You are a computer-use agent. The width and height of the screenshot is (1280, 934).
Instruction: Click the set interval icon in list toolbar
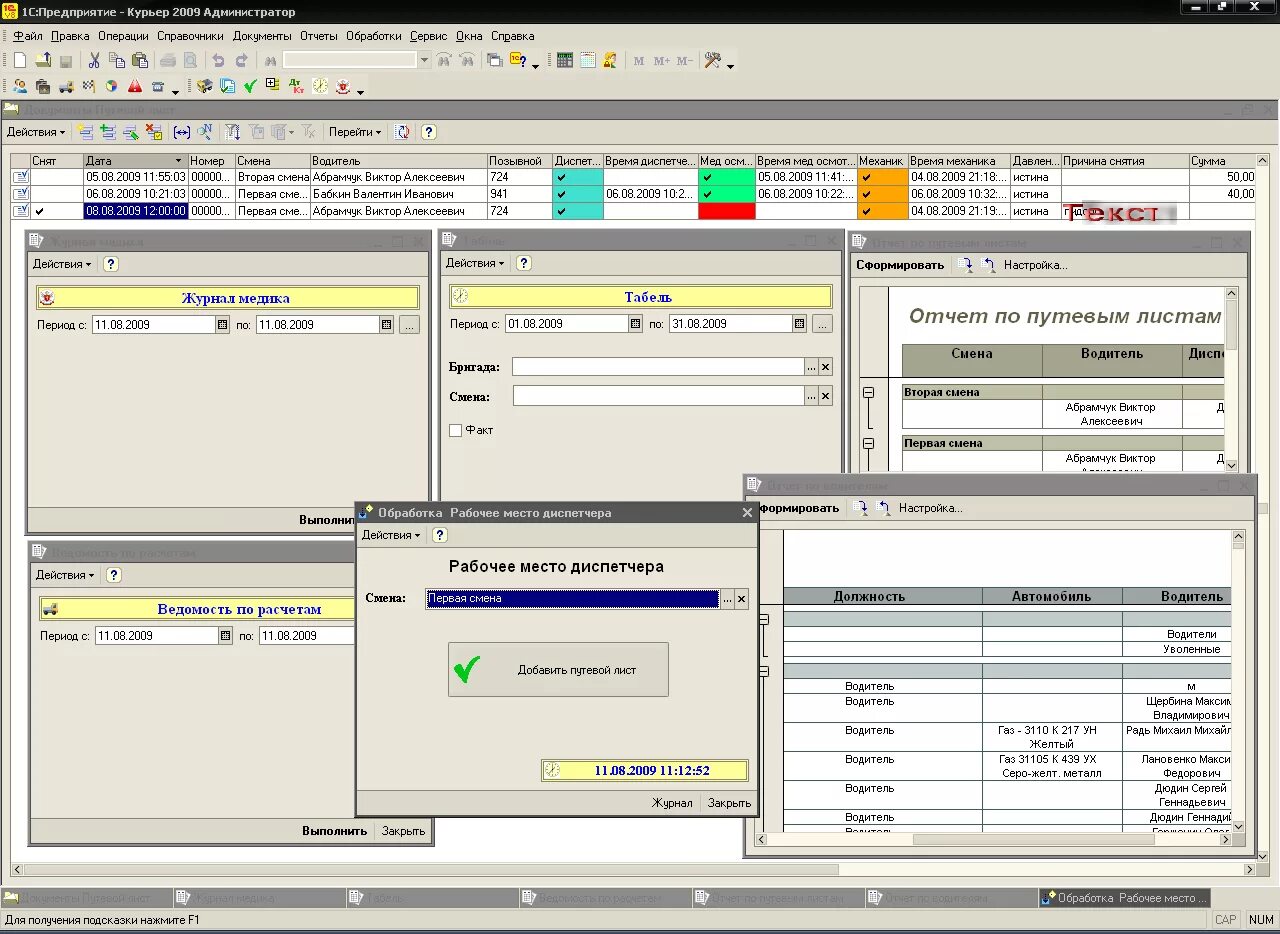(x=182, y=132)
